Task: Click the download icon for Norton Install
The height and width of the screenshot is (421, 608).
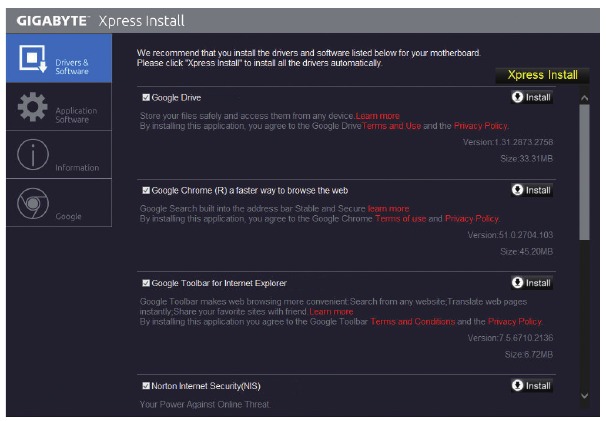Action: coord(517,385)
